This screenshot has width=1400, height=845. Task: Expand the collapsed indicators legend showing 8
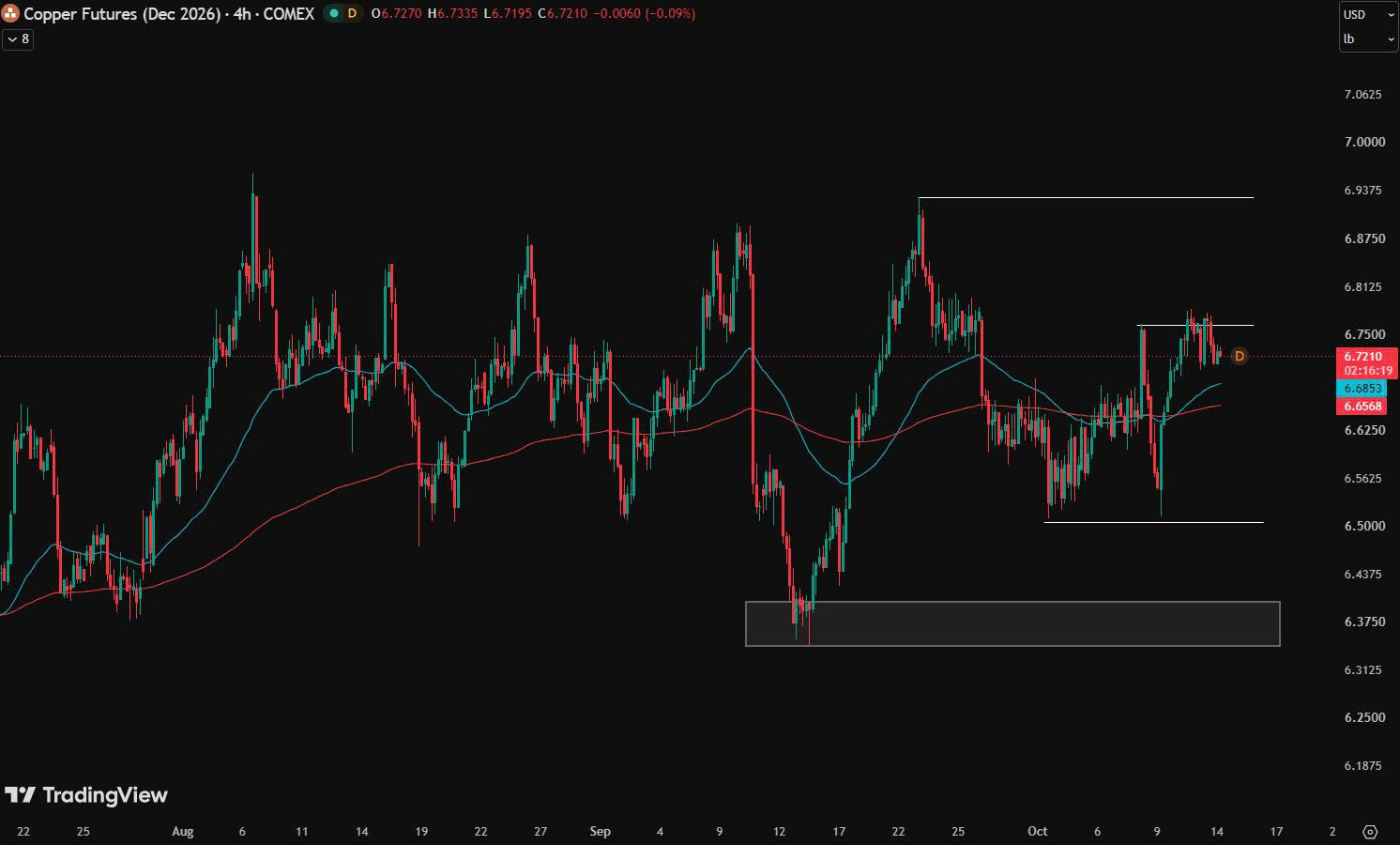tap(18, 39)
